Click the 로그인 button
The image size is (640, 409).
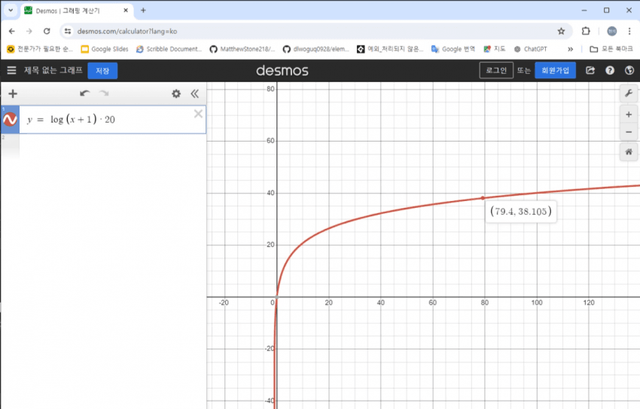[x=496, y=70]
